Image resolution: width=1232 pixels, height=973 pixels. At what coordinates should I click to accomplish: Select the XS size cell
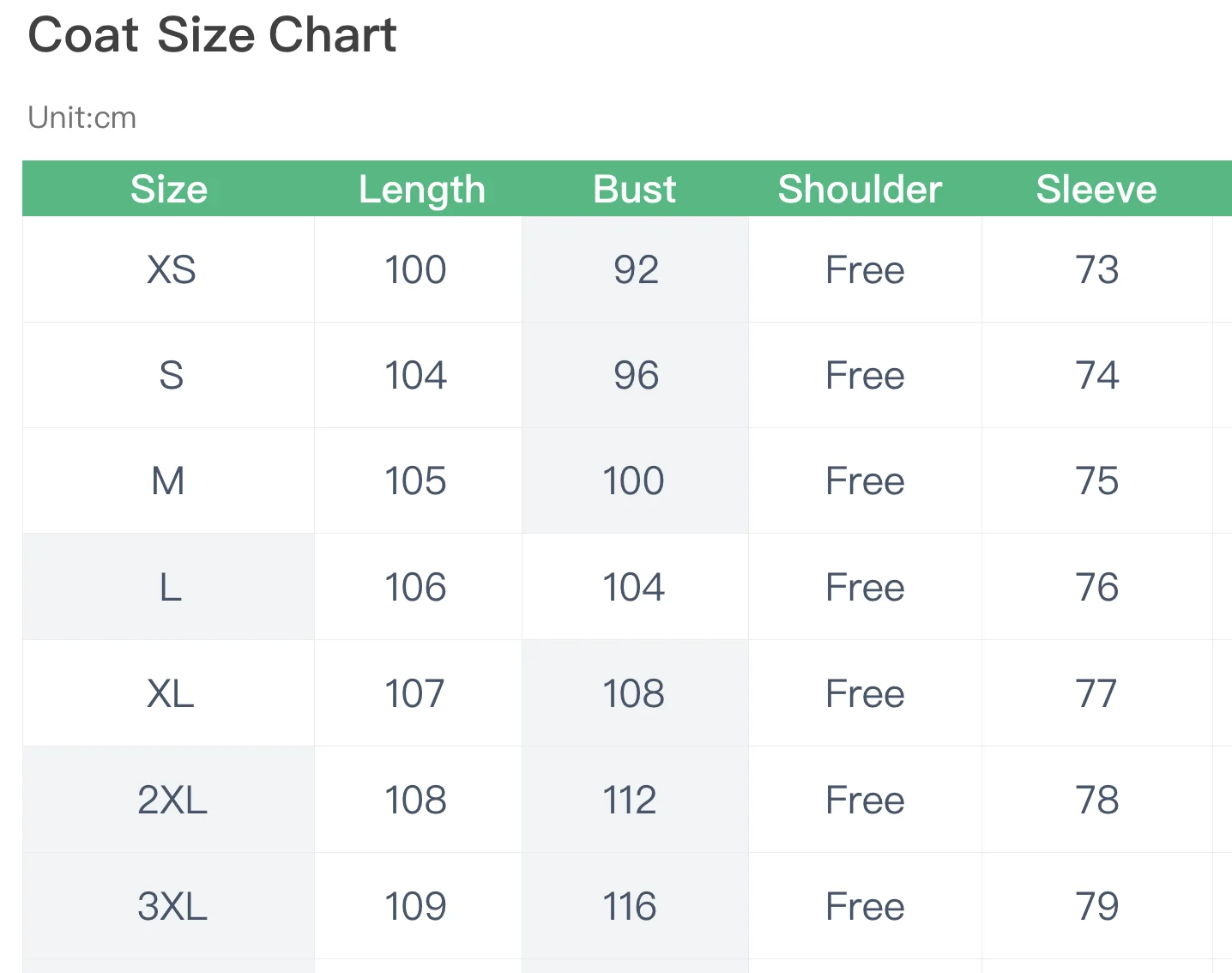tap(171, 269)
